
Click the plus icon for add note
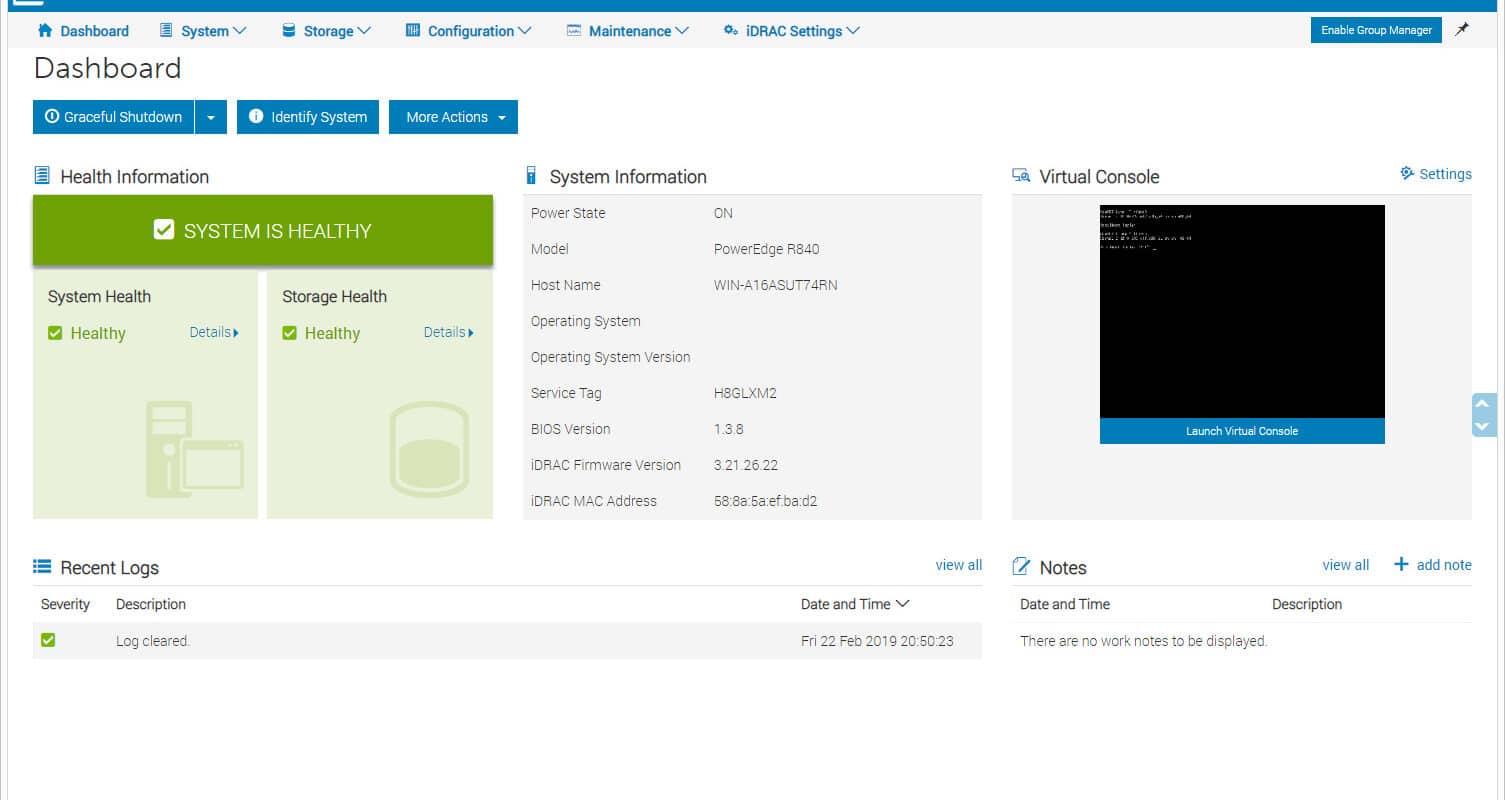coord(1401,564)
